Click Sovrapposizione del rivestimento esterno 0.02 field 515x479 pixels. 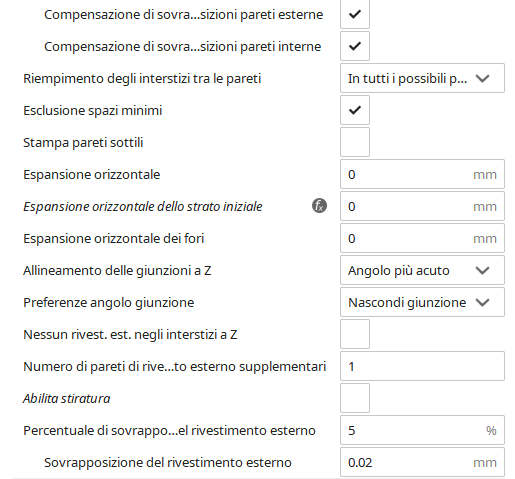(x=422, y=462)
